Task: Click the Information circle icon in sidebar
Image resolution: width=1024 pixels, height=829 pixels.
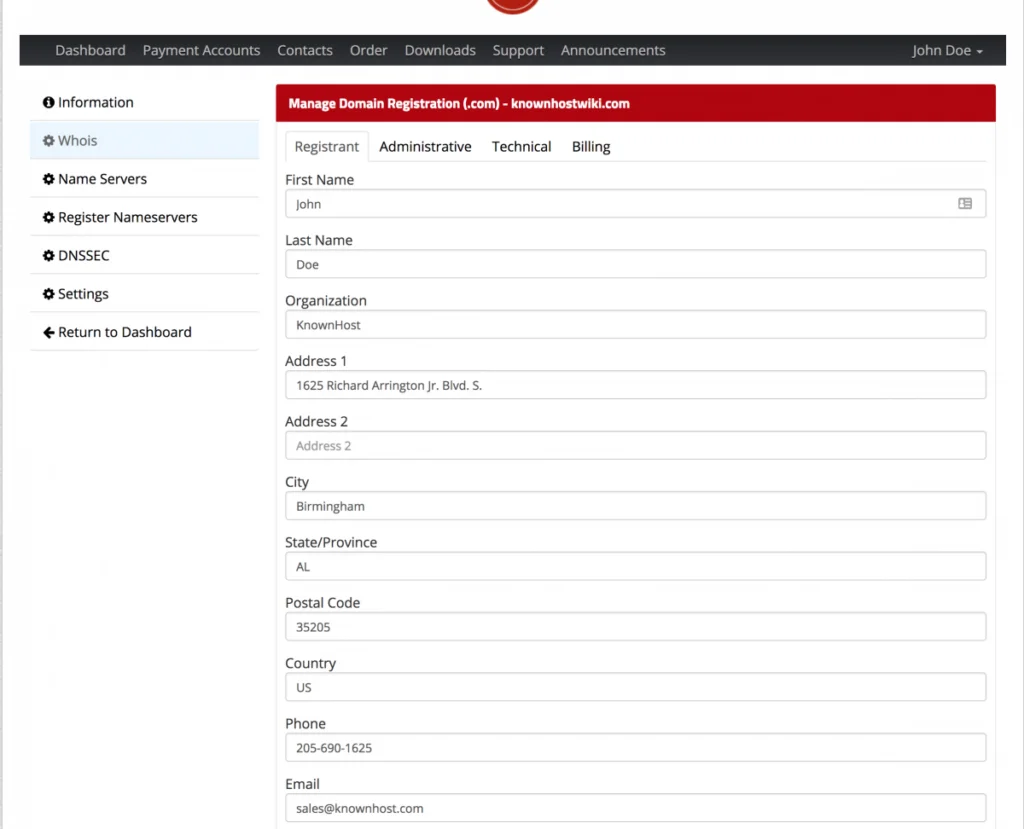Action: (x=48, y=103)
